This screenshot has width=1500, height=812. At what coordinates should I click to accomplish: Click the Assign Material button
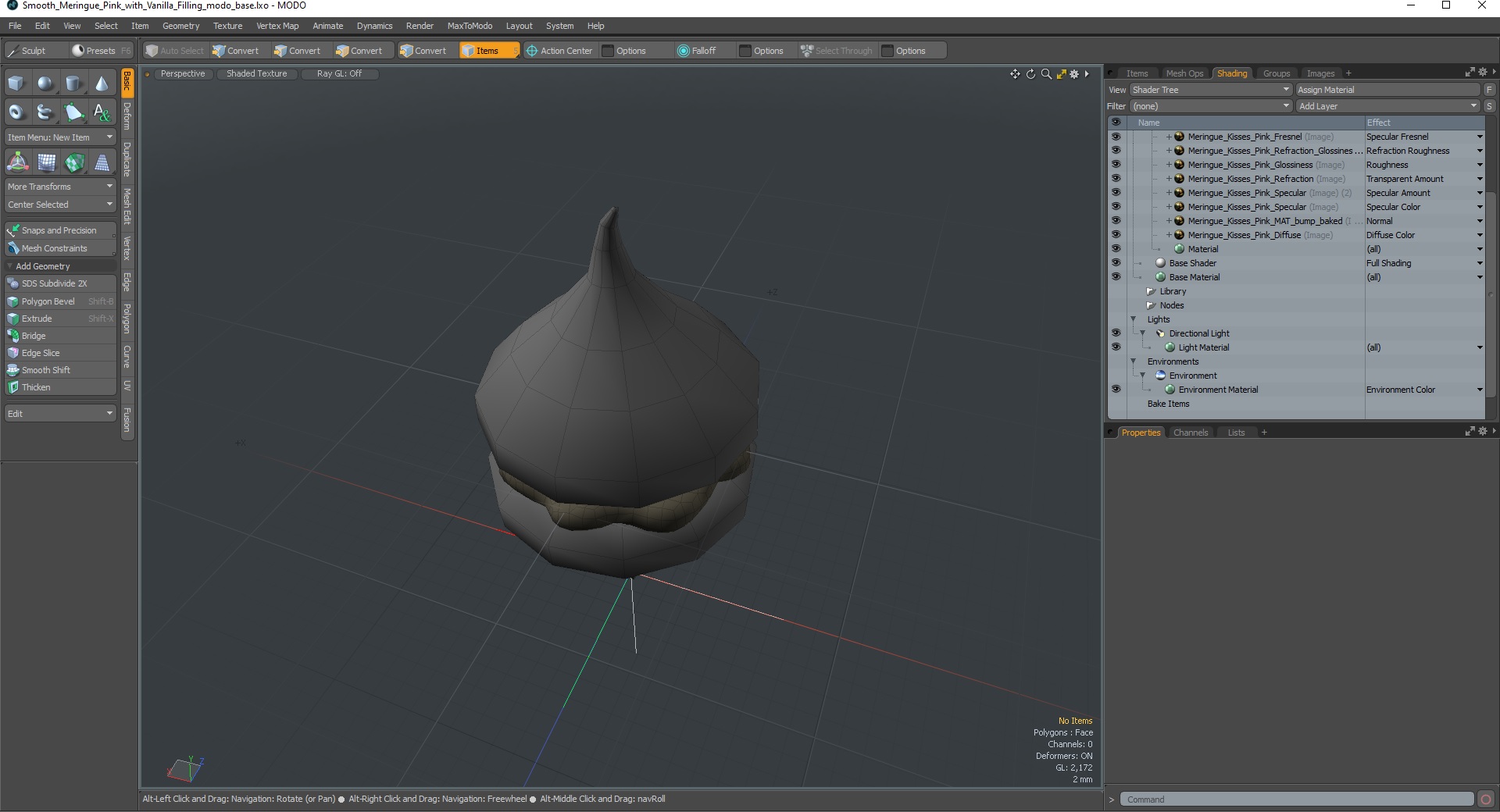coord(1388,90)
